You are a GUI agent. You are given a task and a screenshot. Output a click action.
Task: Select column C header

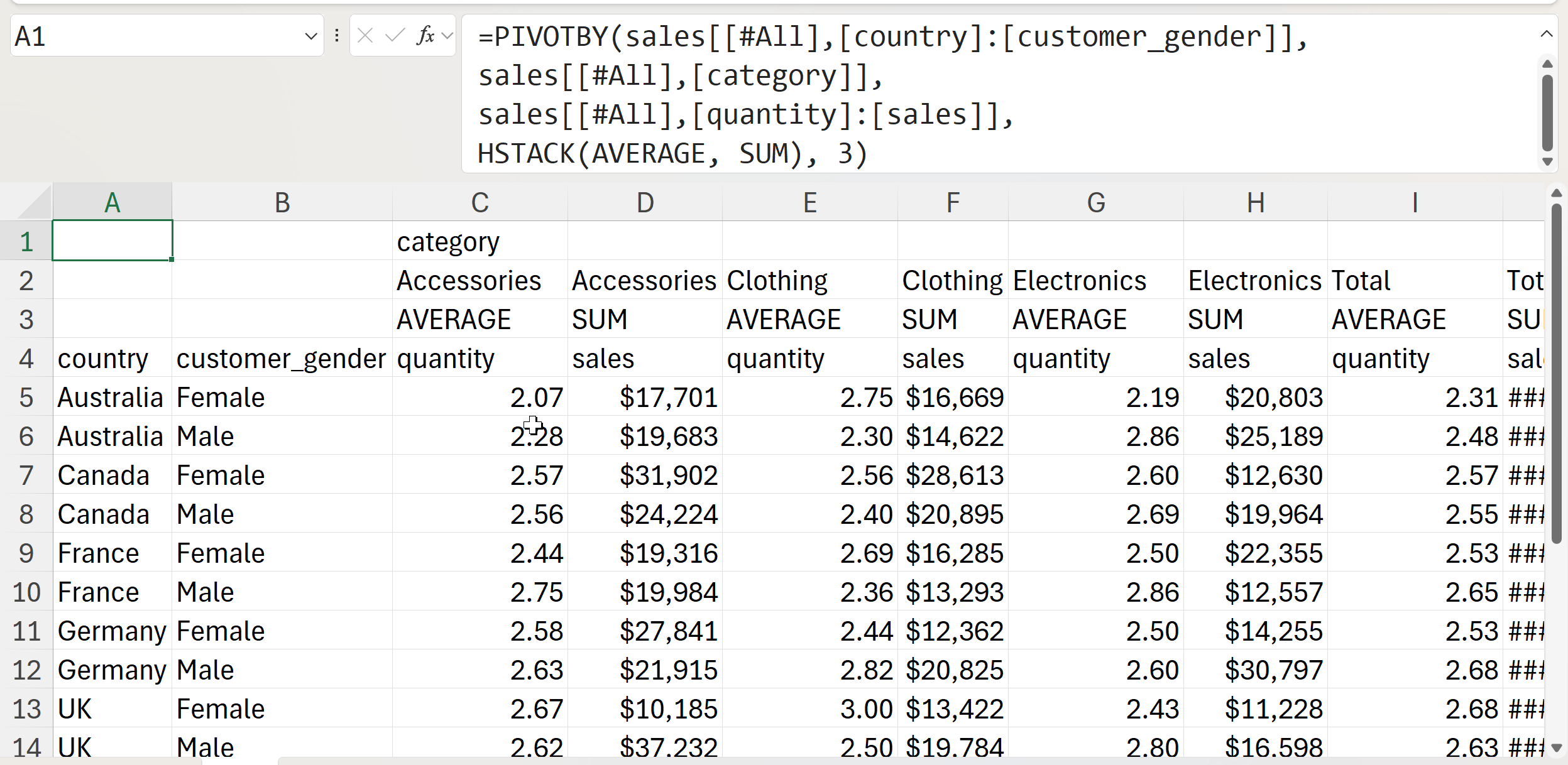(480, 203)
